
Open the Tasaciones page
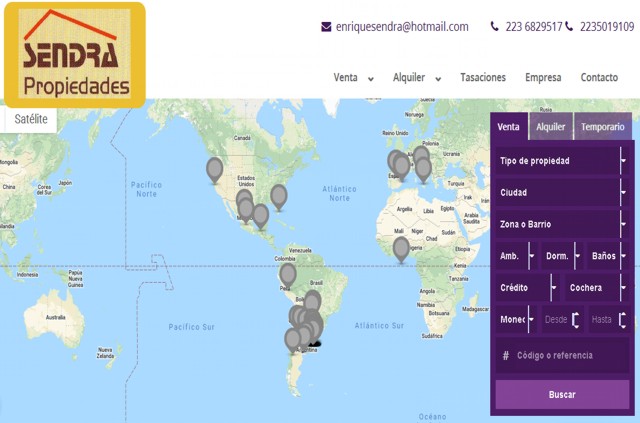pyautogui.click(x=483, y=78)
